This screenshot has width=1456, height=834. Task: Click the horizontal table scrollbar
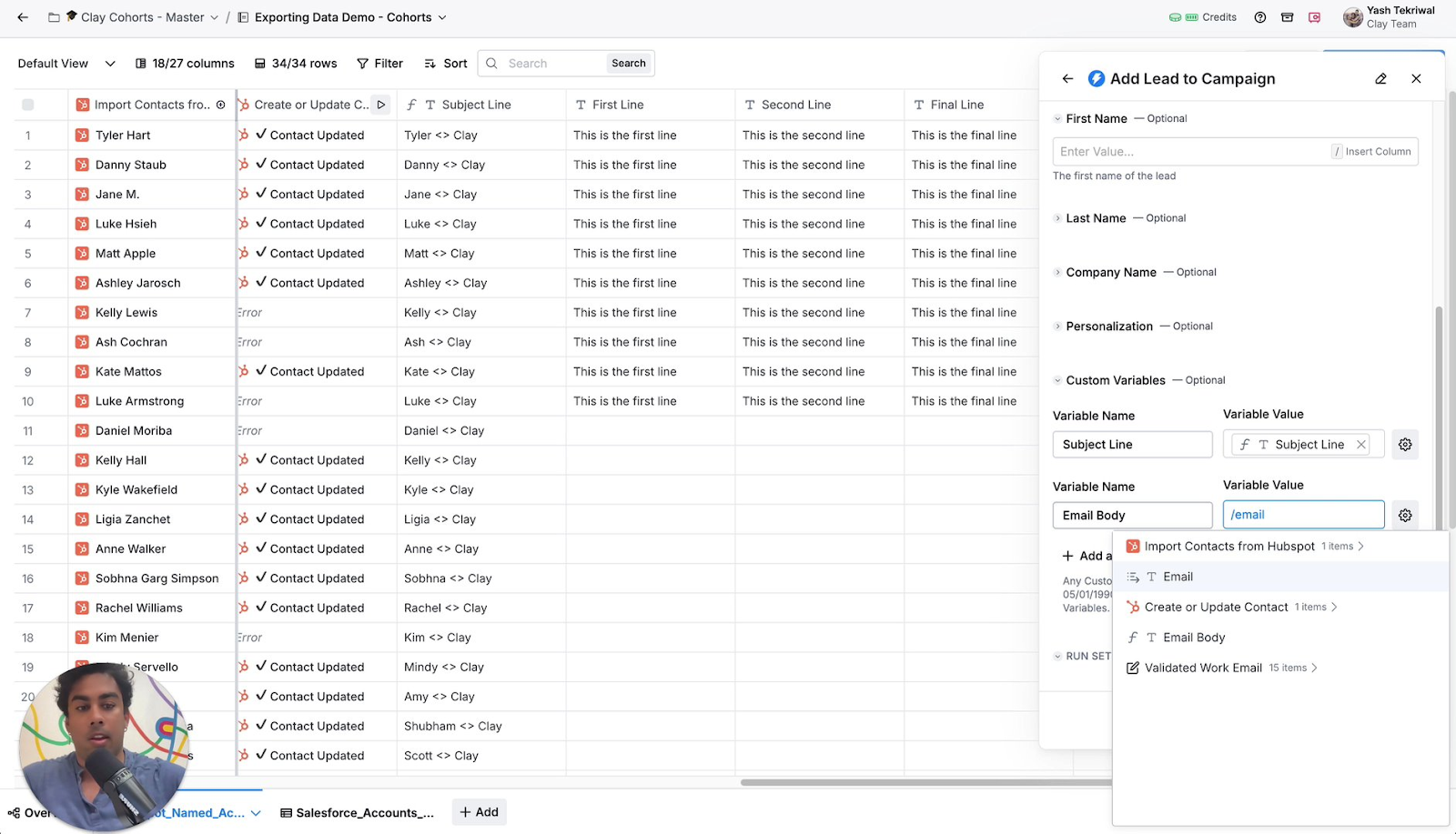tap(925, 782)
